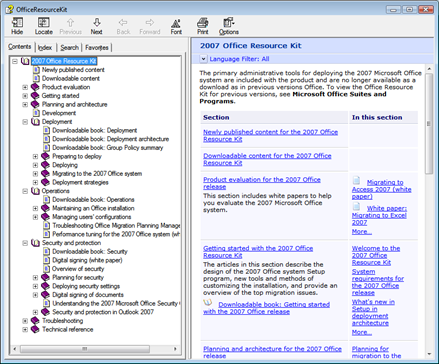Click the book icon beside 2007 Office Resource Kit
The height and width of the screenshot is (364, 439).
pyautogui.click(x=25, y=61)
